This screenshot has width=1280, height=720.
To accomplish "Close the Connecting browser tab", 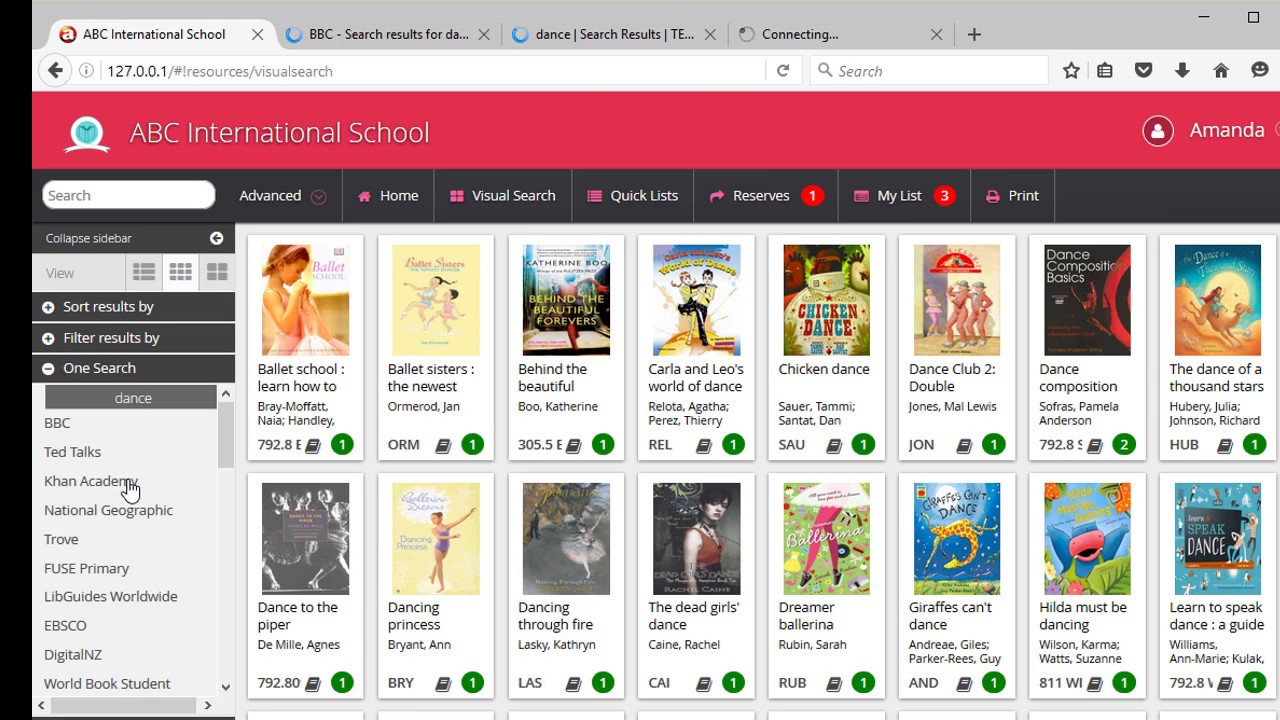I will (x=936, y=34).
